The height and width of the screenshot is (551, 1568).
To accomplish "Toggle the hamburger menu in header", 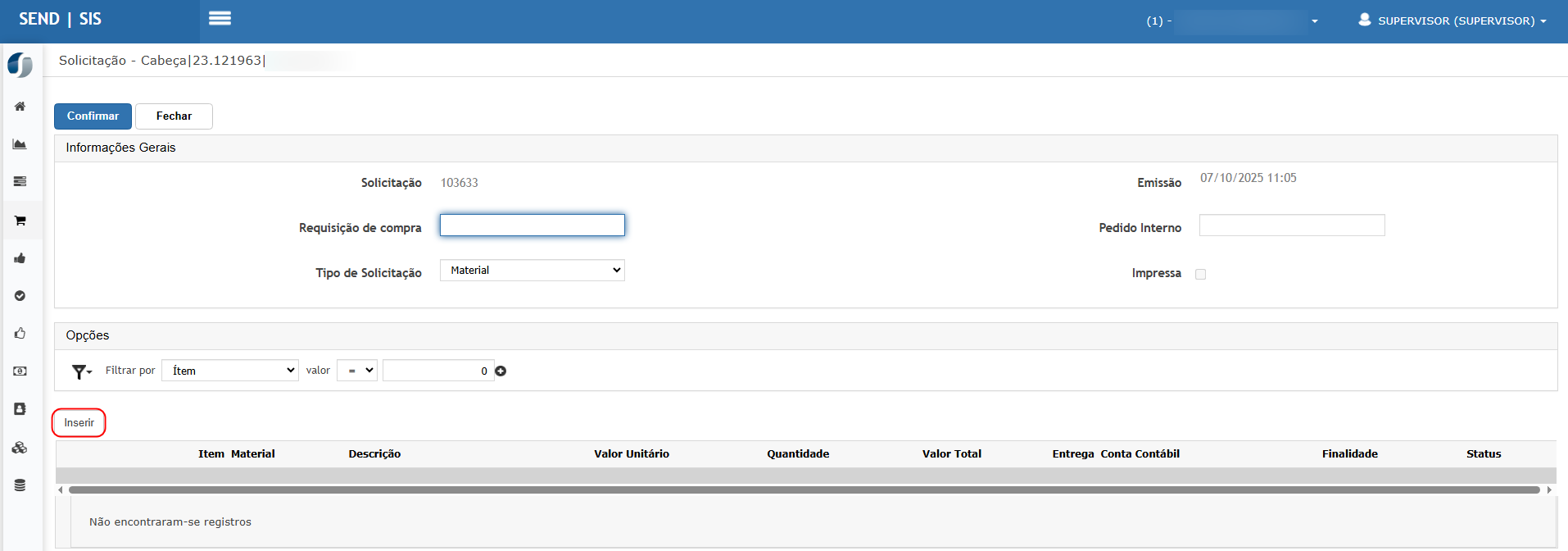I will (x=220, y=19).
